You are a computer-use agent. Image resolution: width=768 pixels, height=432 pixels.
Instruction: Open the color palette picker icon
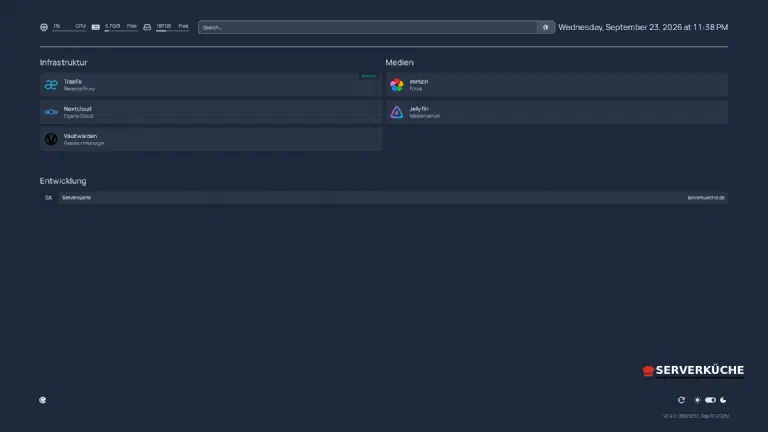(43, 400)
